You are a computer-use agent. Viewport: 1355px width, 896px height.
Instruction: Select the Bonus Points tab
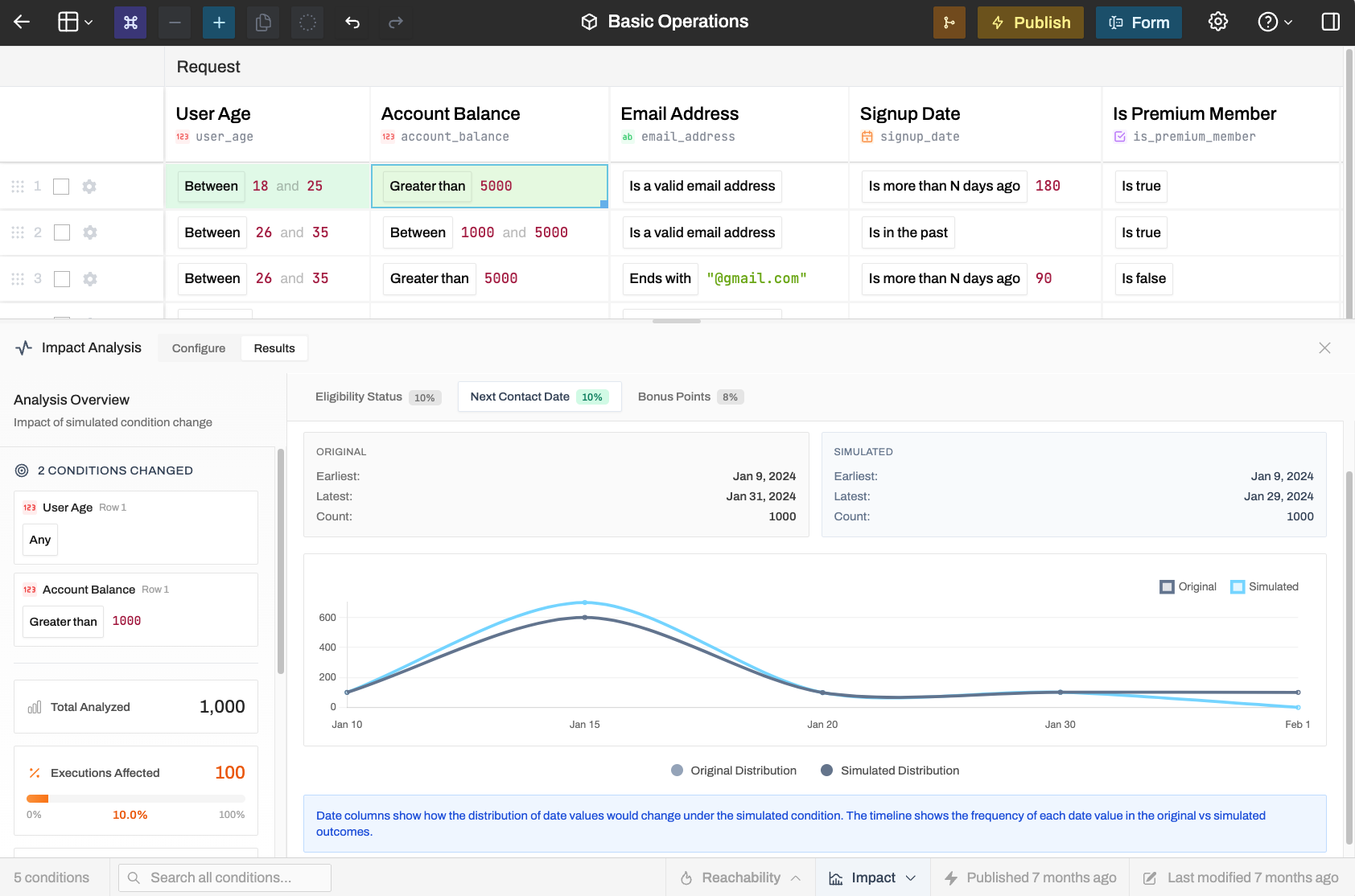[690, 397]
